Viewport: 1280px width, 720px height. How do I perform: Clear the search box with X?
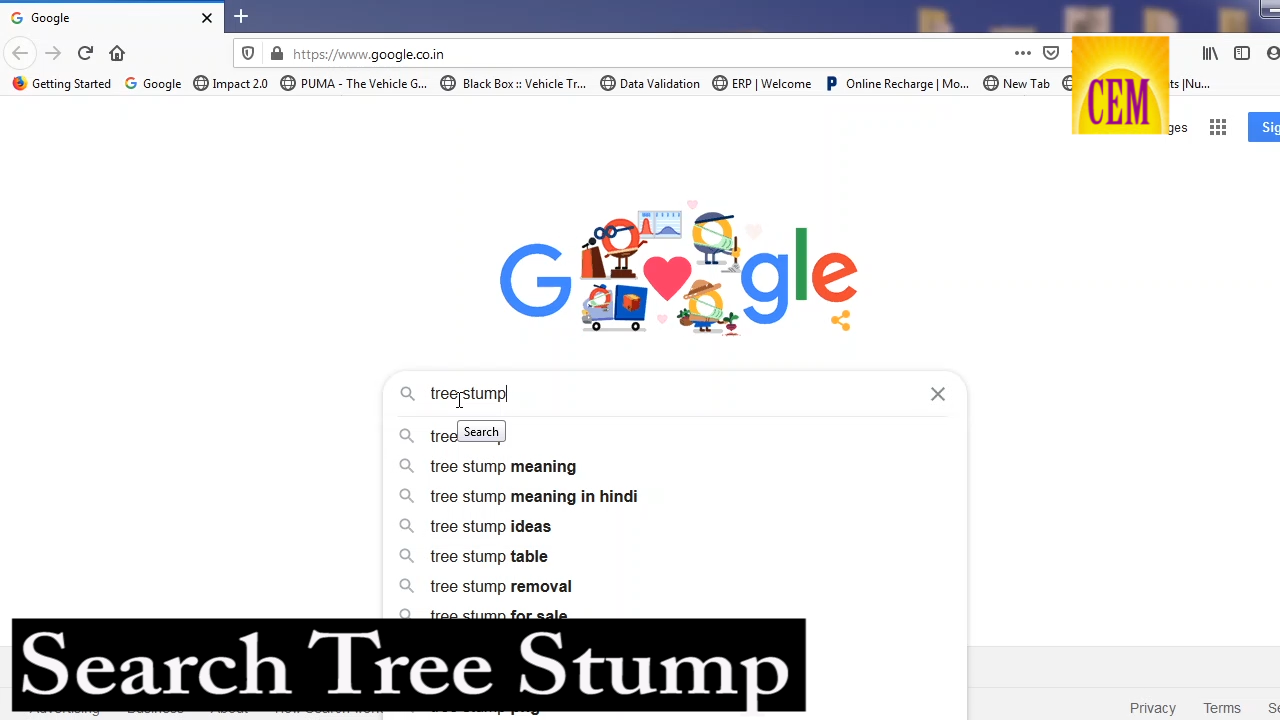tap(938, 394)
